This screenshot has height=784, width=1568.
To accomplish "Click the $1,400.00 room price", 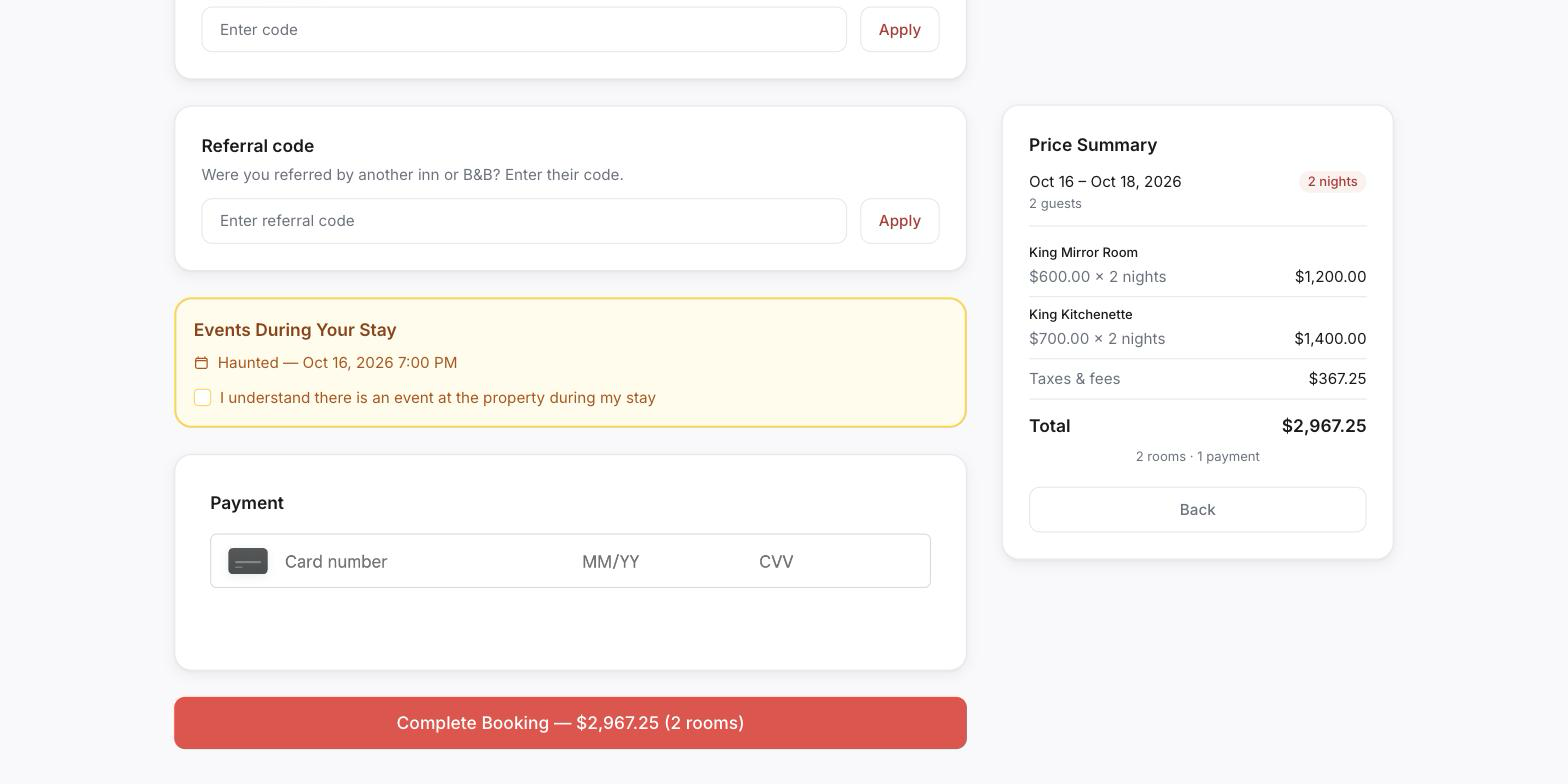I will (1330, 339).
